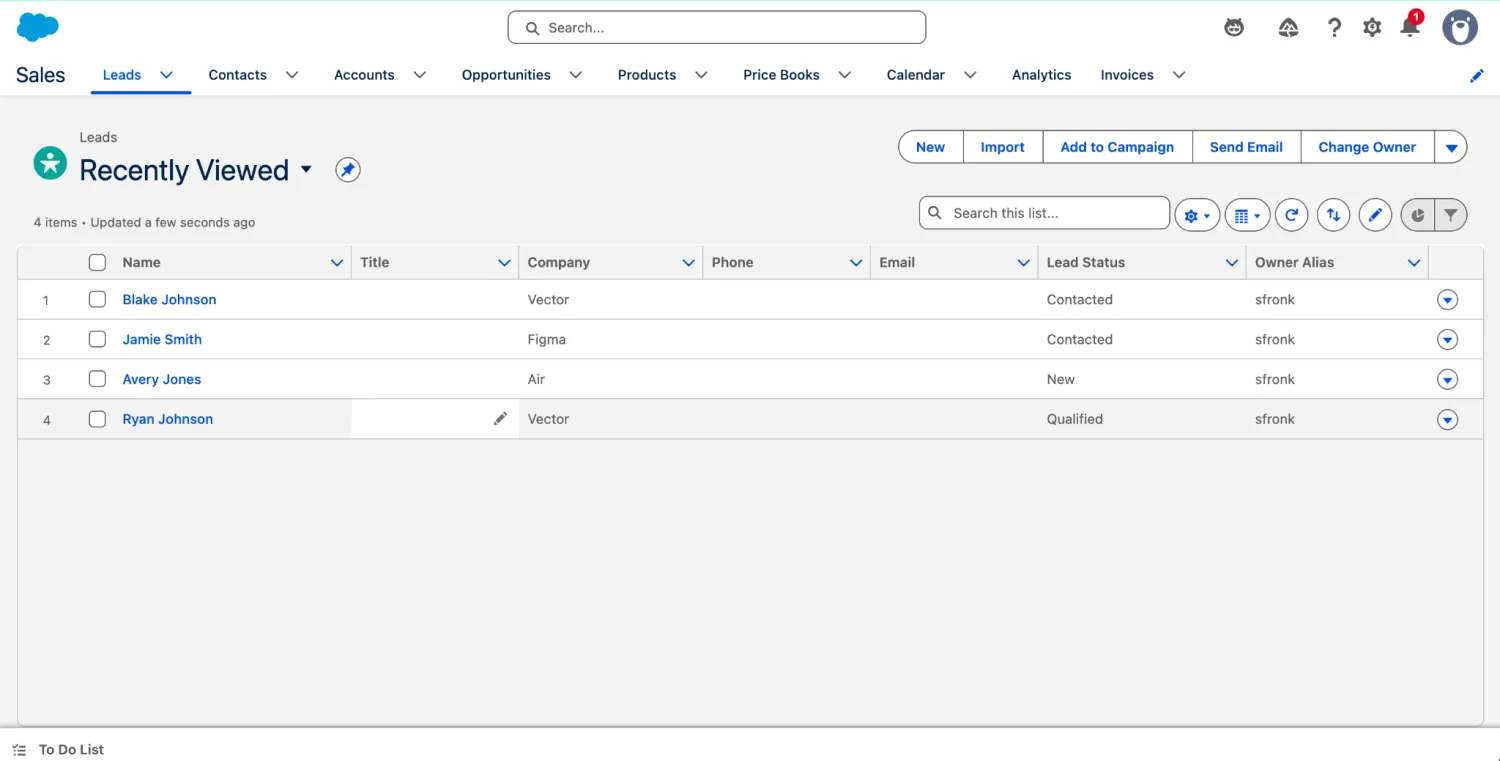Open Name column actions chevron
The height and width of the screenshot is (761, 1500).
tap(336, 263)
